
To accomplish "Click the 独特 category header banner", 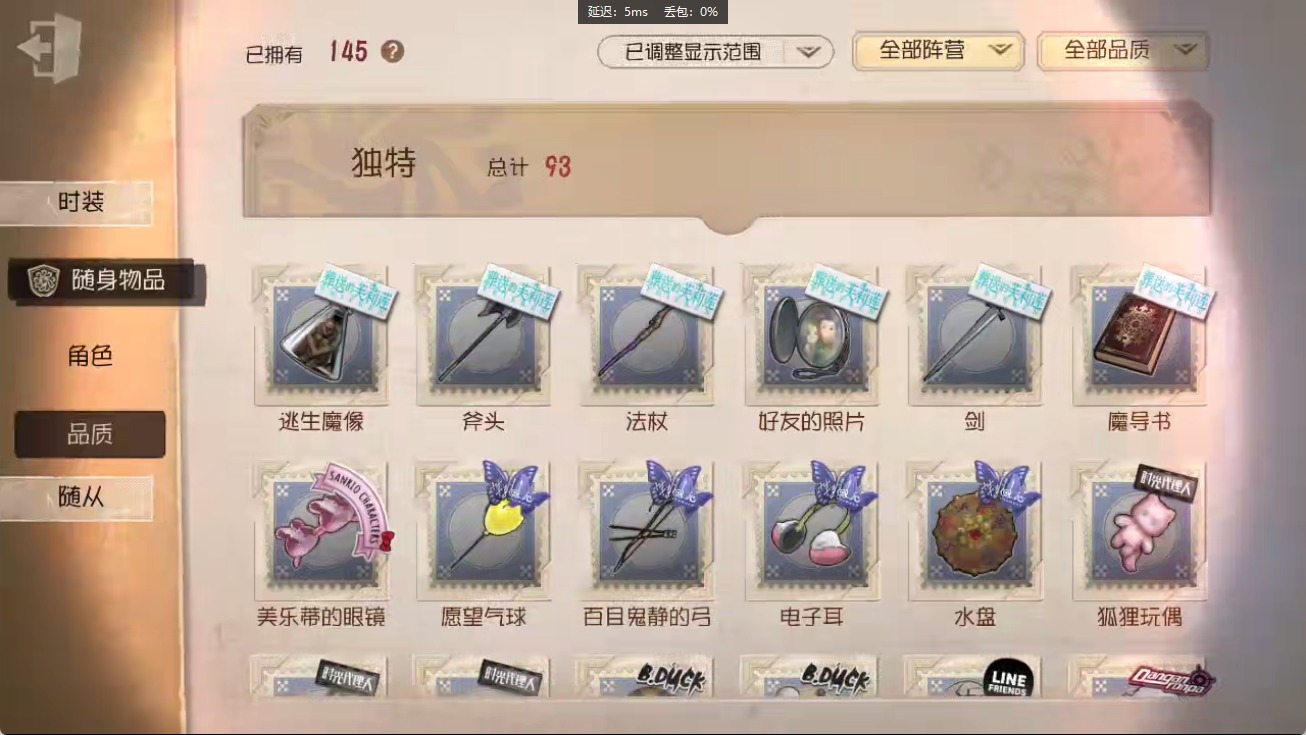I will pos(726,165).
